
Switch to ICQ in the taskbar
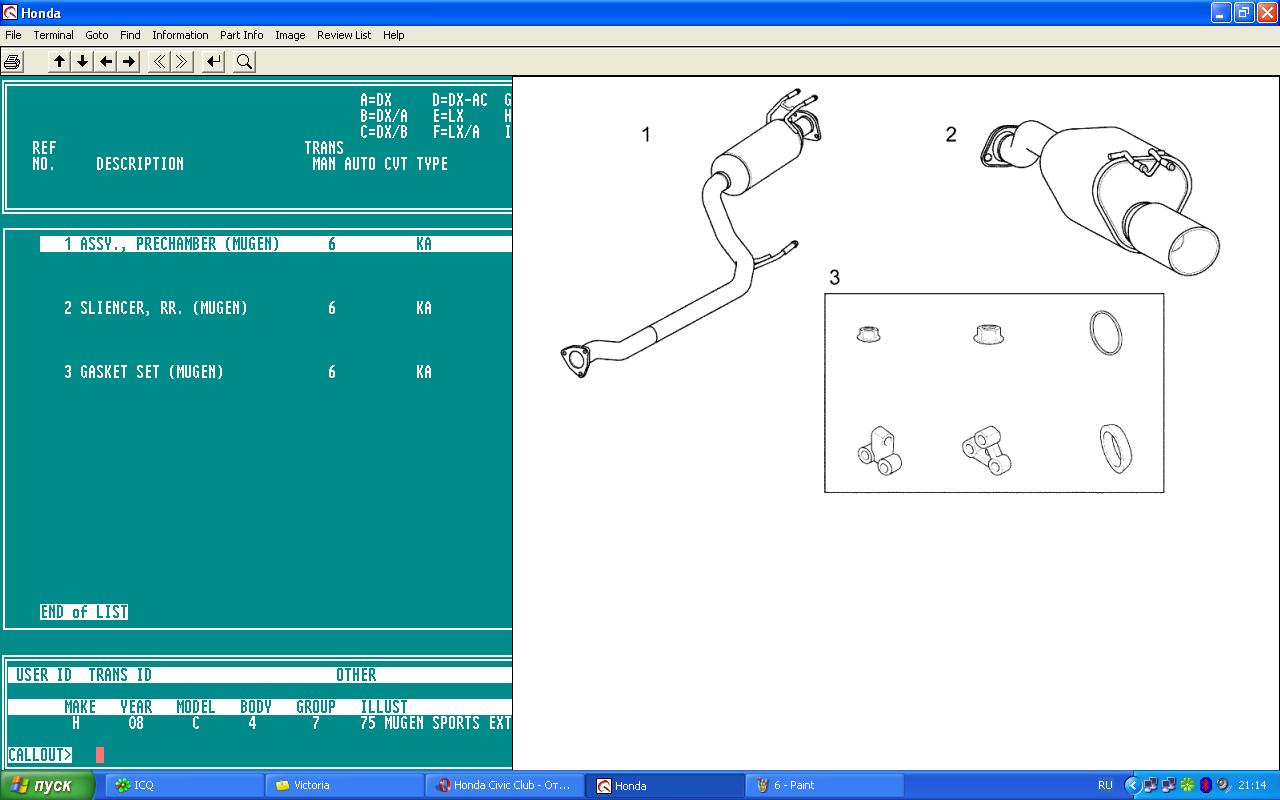click(185, 785)
